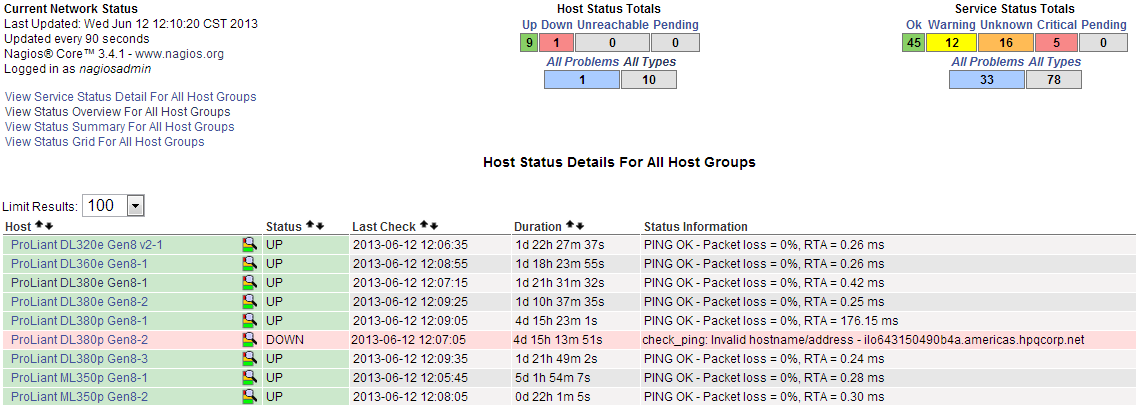The width and height of the screenshot is (1136, 405).
Task: Open service details icon for ProLiant ML350p Gen8-1
Action: (250, 377)
